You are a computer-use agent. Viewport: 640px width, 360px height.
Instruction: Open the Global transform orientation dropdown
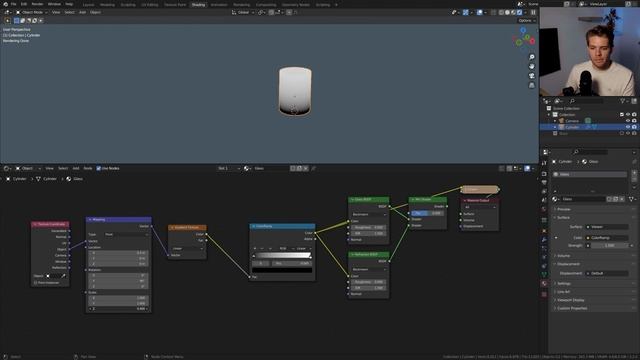pos(243,12)
